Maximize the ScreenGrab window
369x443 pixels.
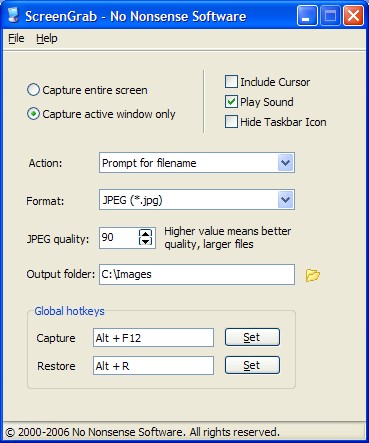330,16
